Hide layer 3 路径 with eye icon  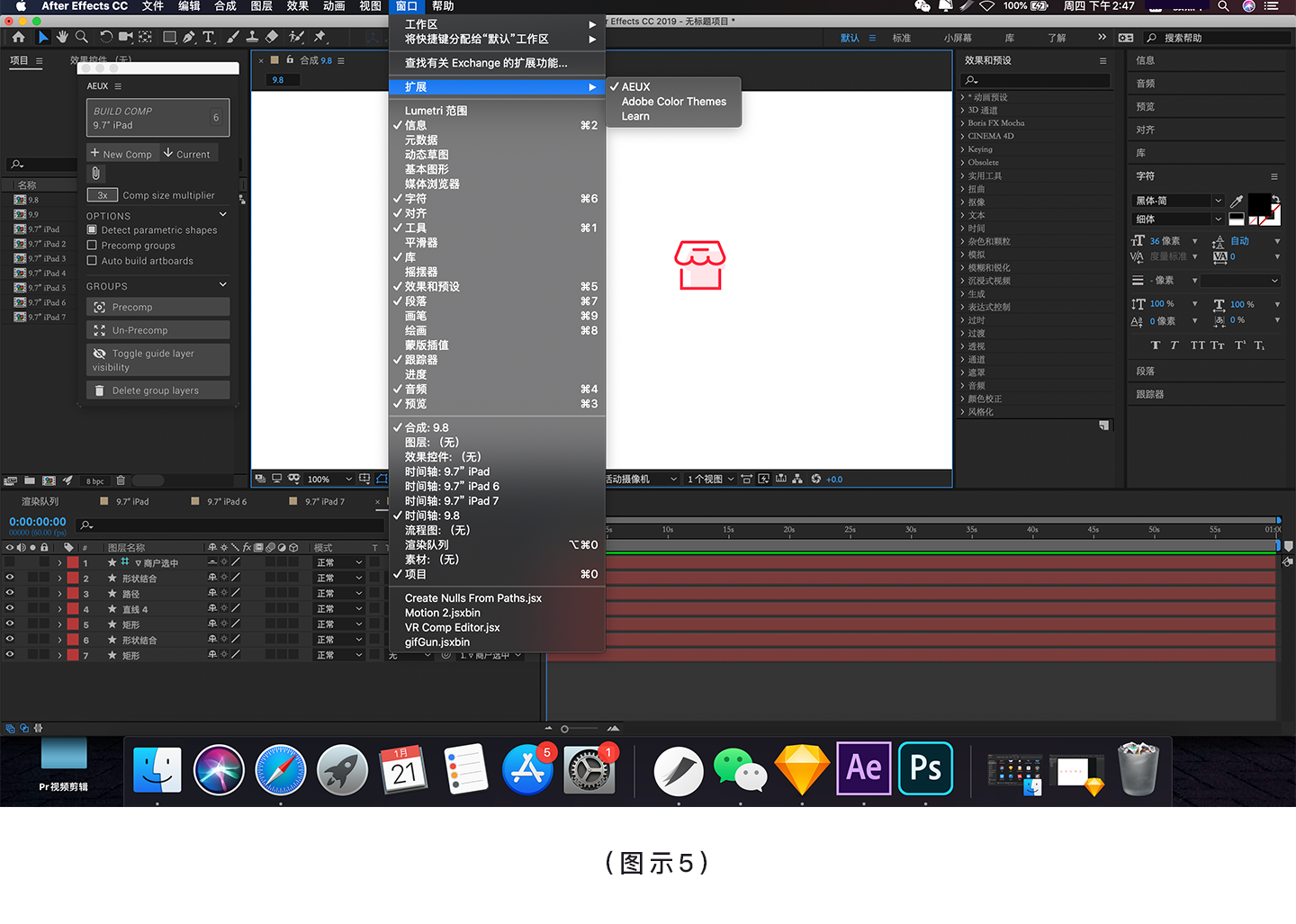coord(10,594)
